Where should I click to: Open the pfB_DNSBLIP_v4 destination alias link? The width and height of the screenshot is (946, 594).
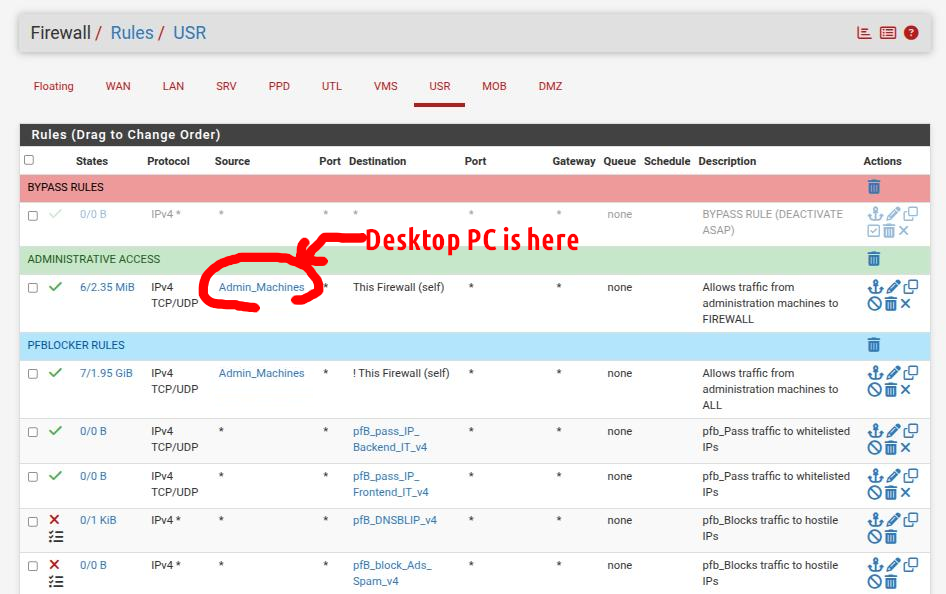click(394, 520)
